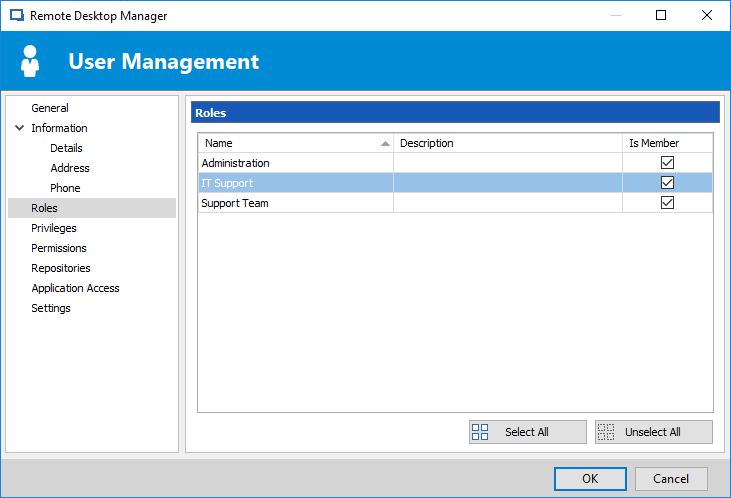731x498 pixels.
Task: Select the Support Team role row
Action: tap(455, 203)
